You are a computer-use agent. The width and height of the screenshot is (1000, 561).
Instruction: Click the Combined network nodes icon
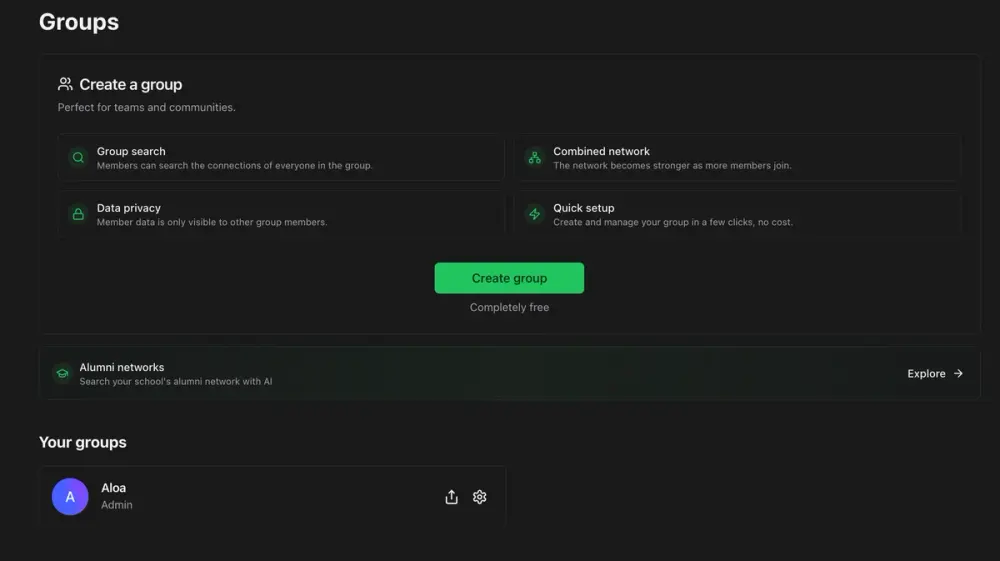[534, 157]
